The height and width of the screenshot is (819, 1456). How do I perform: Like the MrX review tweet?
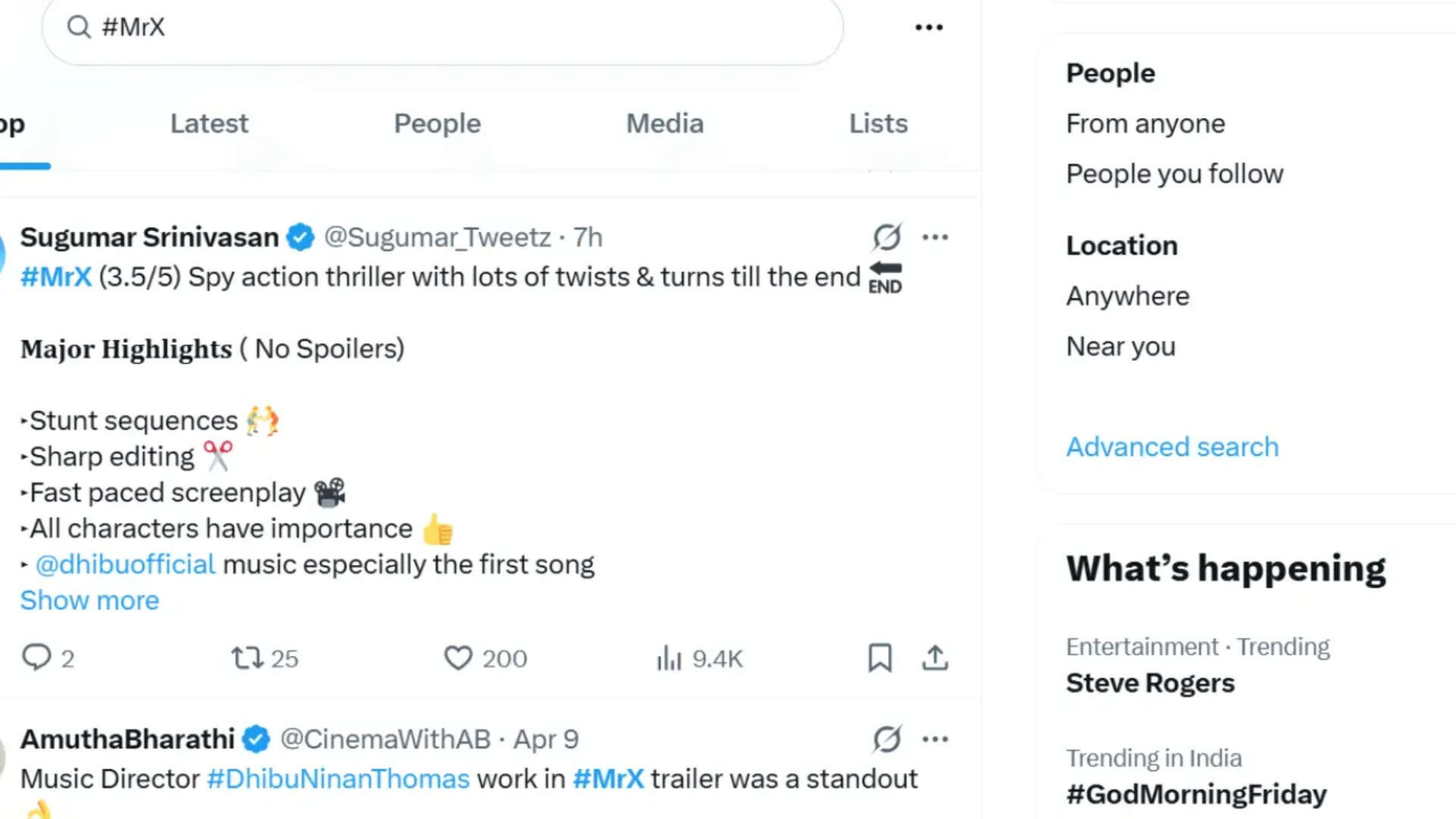(458, 657)
